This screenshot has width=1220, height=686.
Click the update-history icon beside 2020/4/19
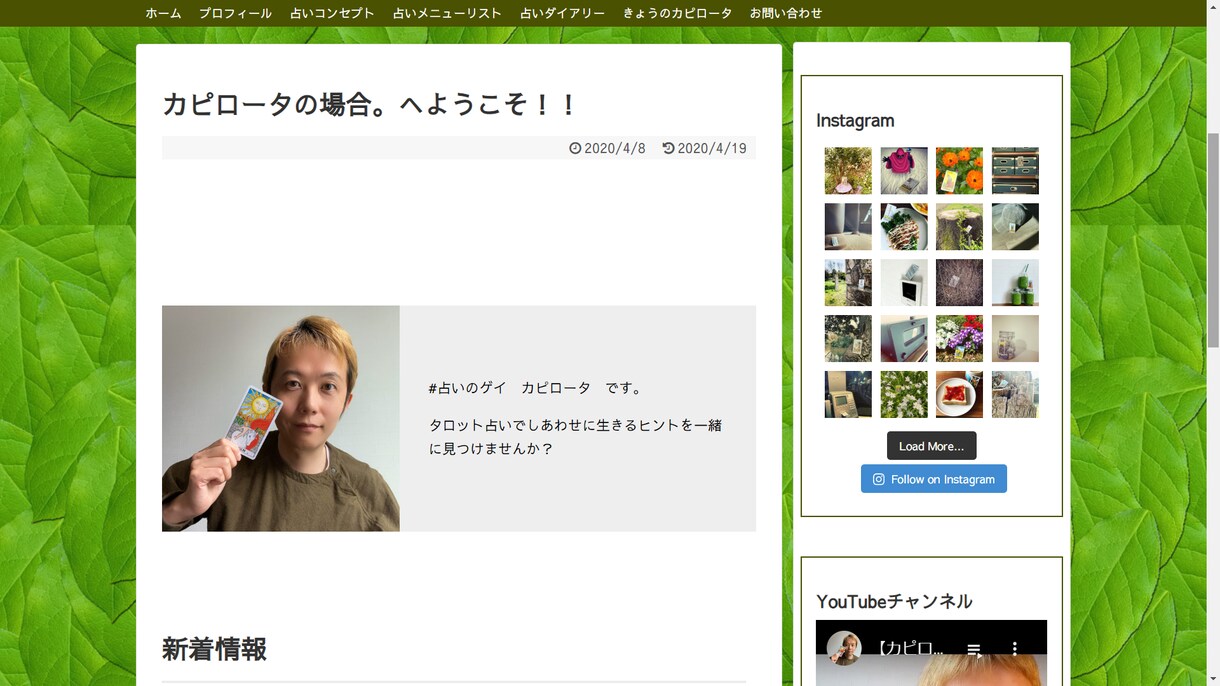click(668, 148)
